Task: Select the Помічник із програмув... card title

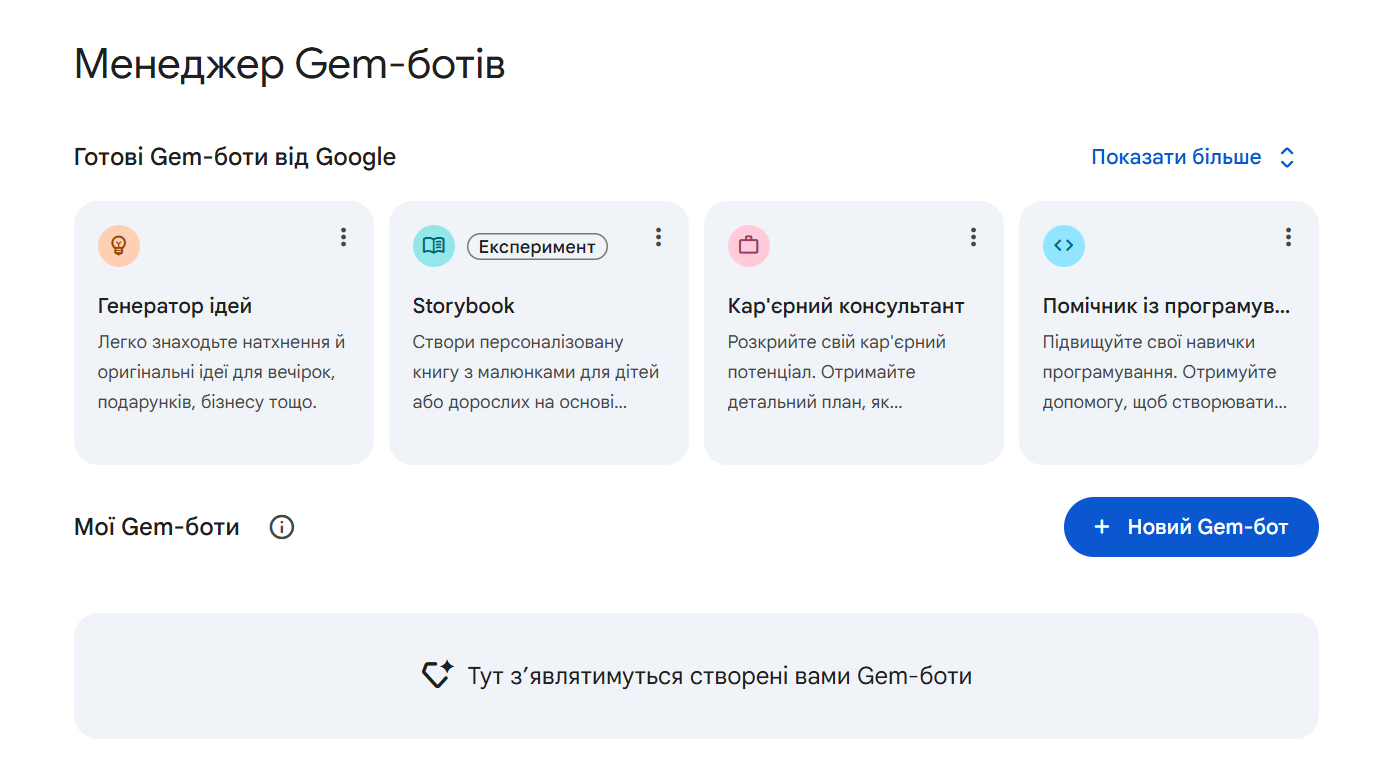Action: pos(1166,306)
